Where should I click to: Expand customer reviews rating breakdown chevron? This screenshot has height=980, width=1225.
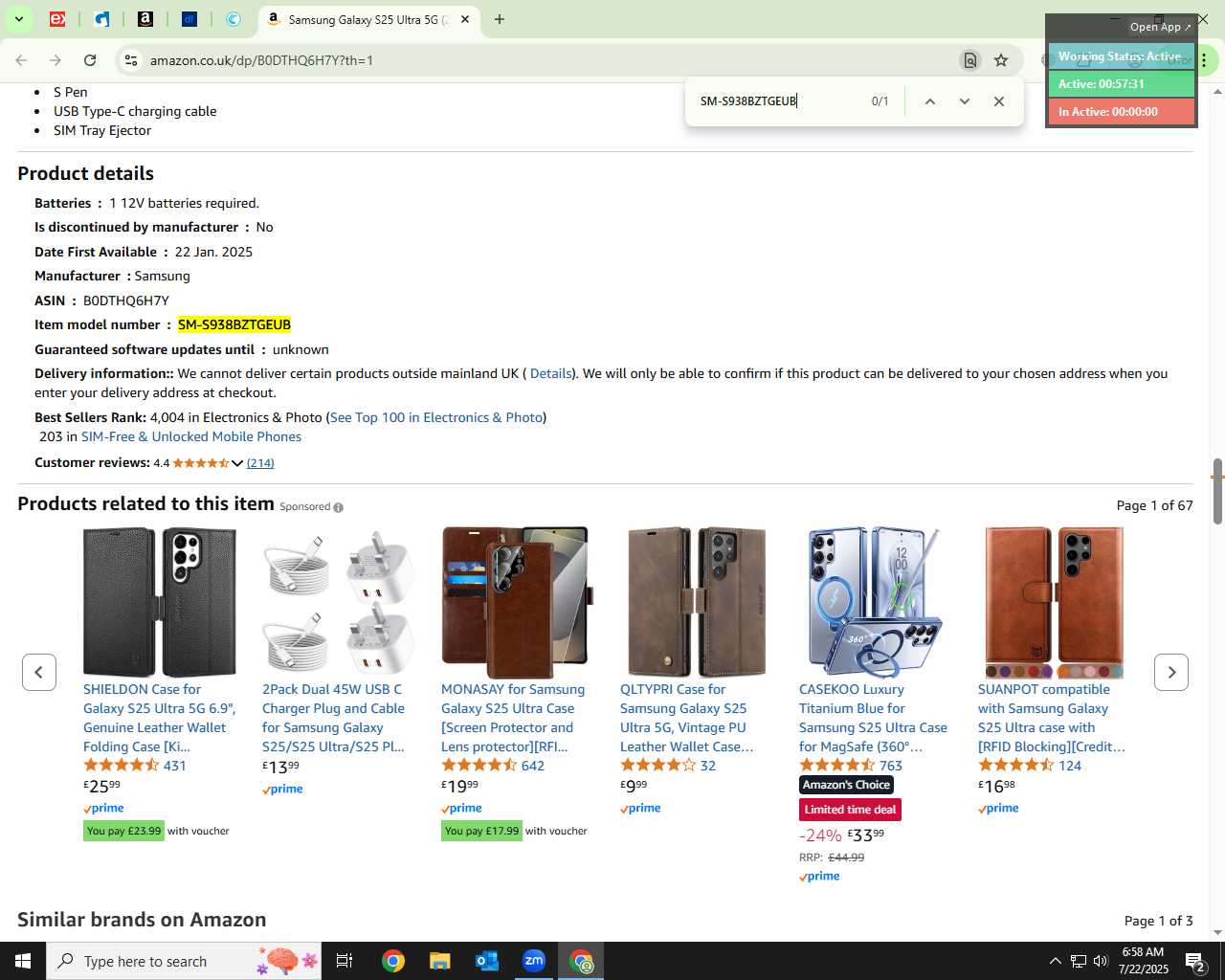(x=237, y=463)
